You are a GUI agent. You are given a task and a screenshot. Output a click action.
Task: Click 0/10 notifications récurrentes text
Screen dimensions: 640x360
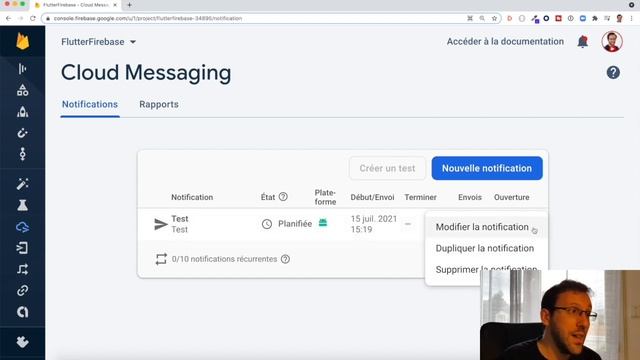click(x=224, y=259)
